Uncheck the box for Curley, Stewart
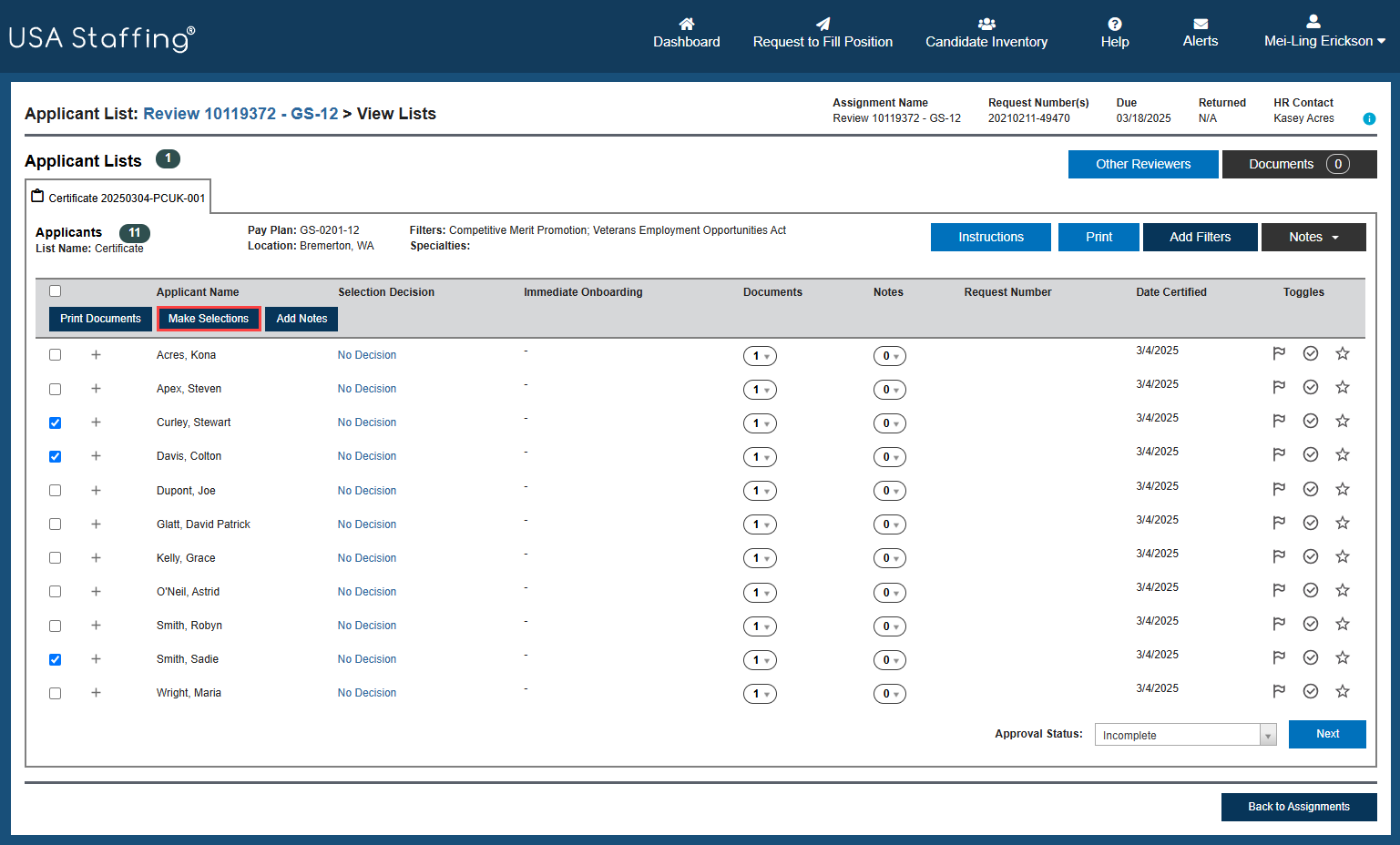The width and height of the screenshot is (1400, 845). click(55, 422)
